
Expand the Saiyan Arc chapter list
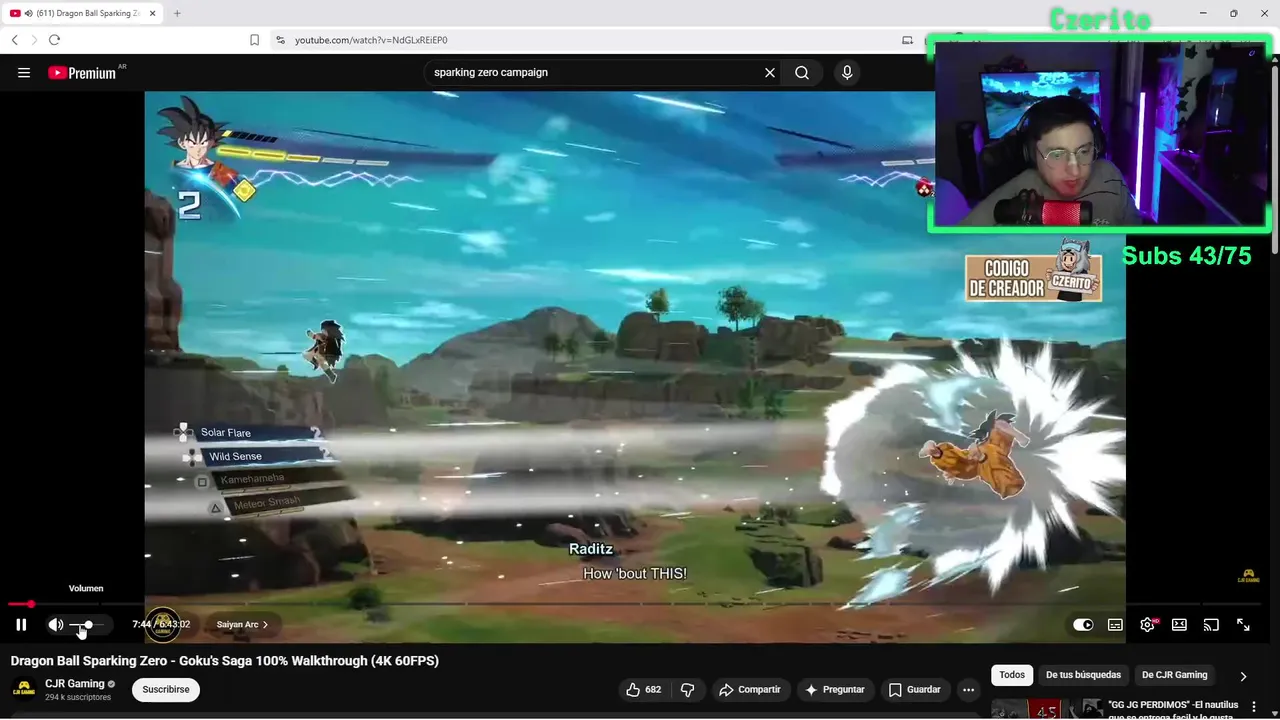[x=242, y=625]
